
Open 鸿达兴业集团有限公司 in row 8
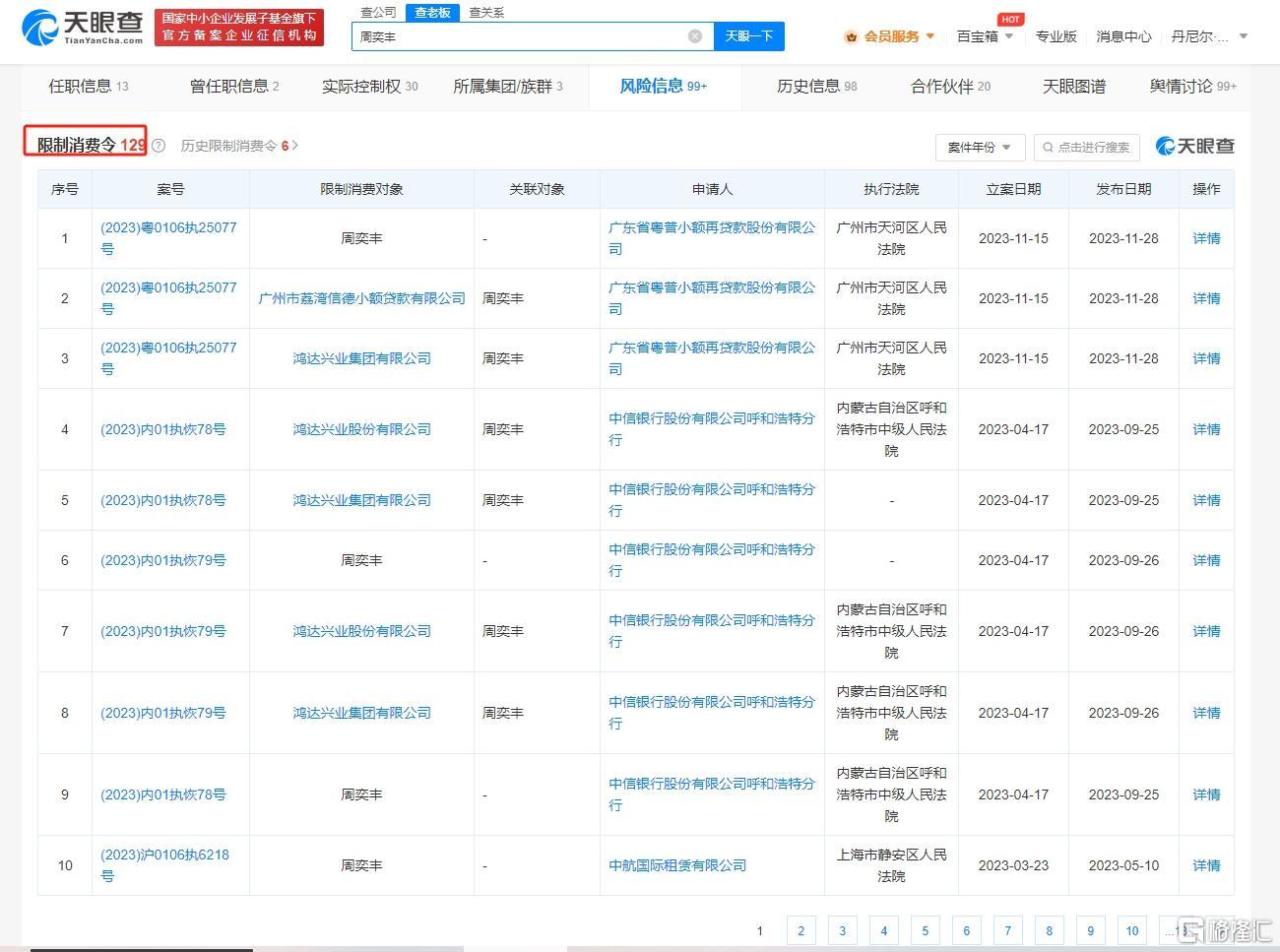point(361,713)
